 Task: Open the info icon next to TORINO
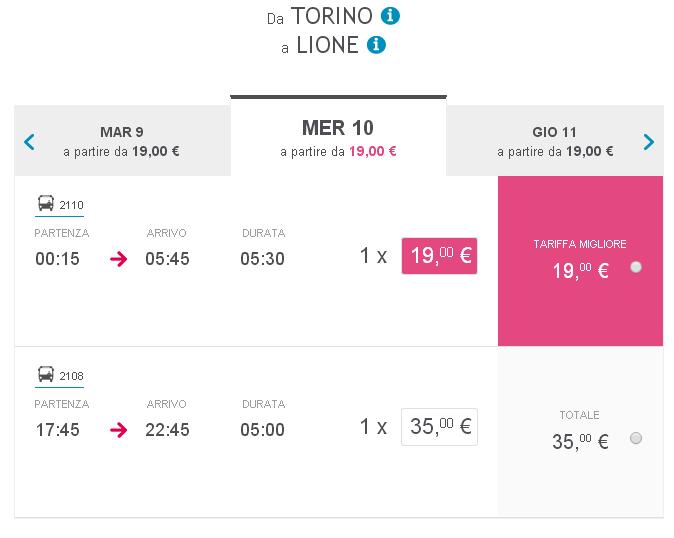coord(390,16)
